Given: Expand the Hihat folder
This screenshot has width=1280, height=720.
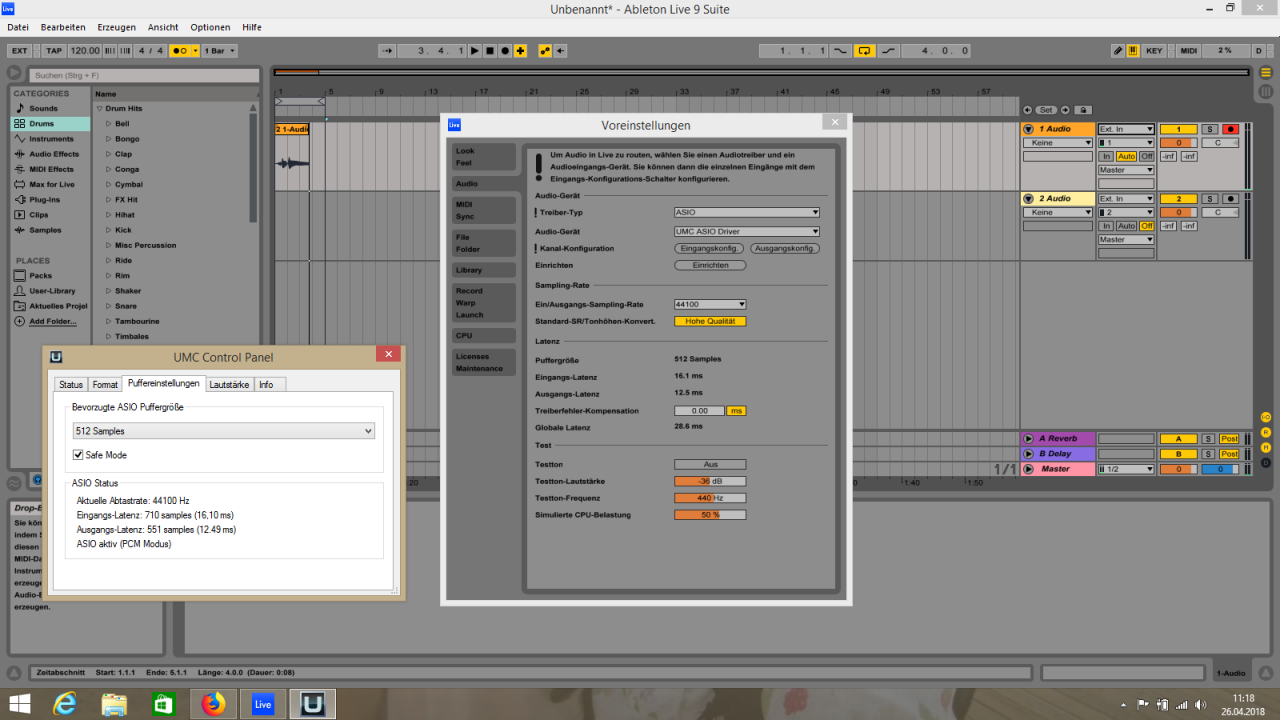Looking at the screenshot, I should [109, 215].
